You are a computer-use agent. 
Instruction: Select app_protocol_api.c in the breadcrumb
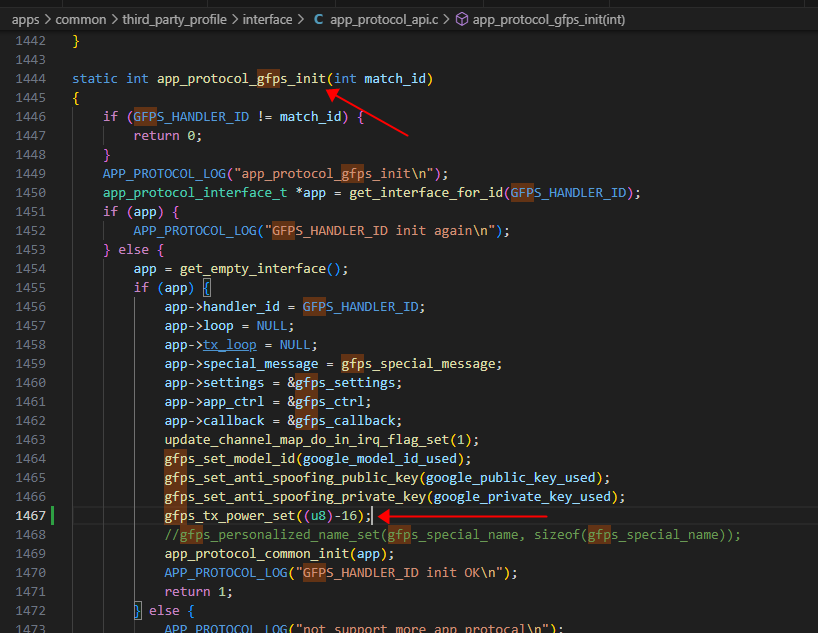point(384,20)
